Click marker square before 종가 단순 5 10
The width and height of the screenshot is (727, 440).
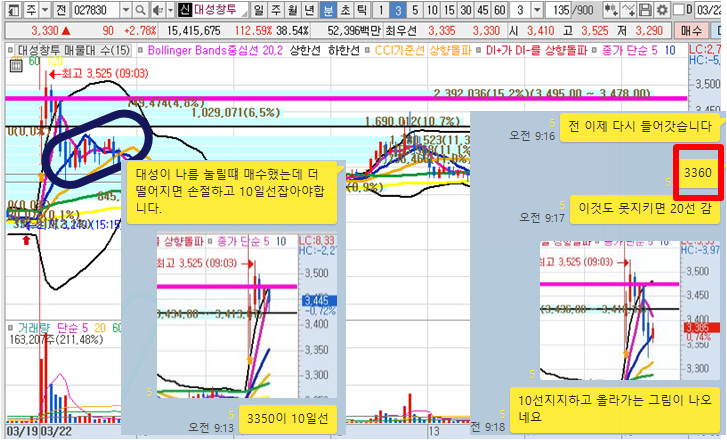tap(594, 49)
